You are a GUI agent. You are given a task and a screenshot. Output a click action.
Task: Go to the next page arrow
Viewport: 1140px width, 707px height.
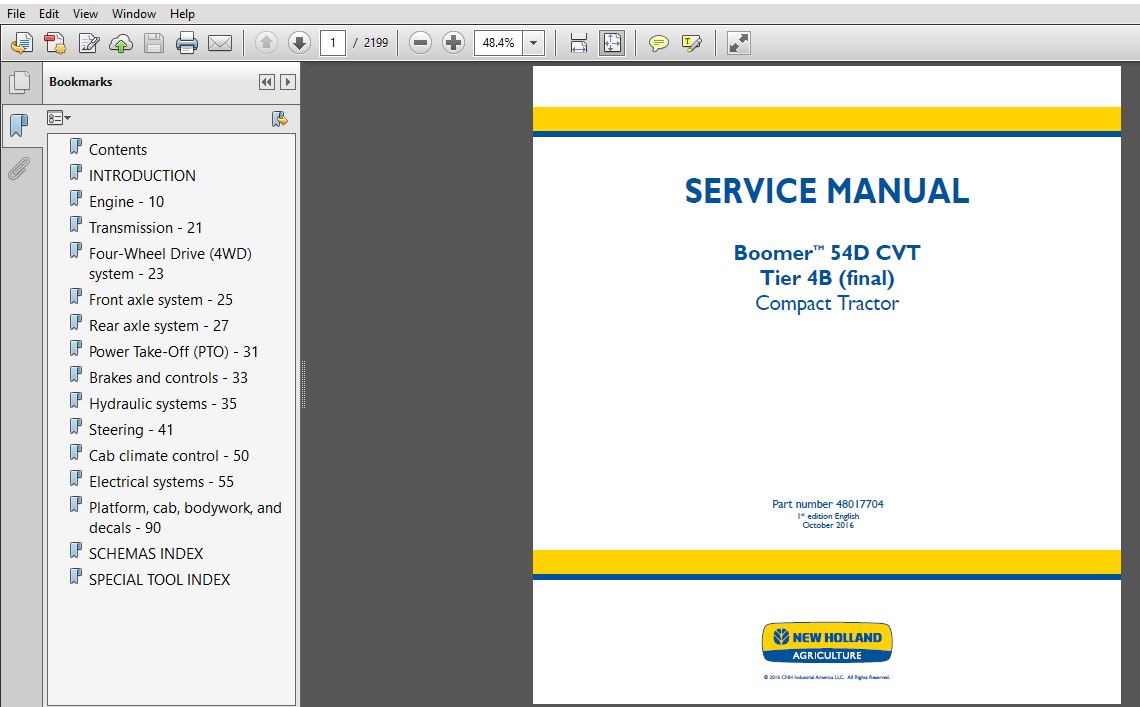299,43
